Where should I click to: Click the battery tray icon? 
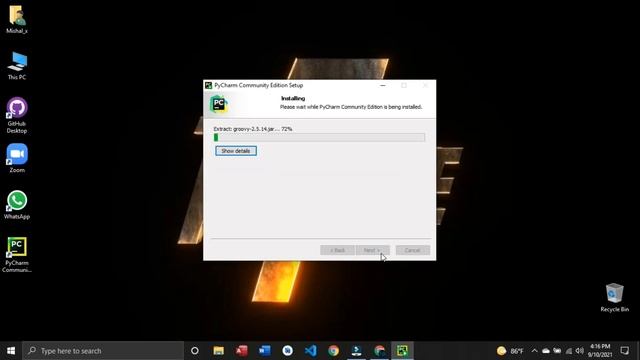[557, 351]
